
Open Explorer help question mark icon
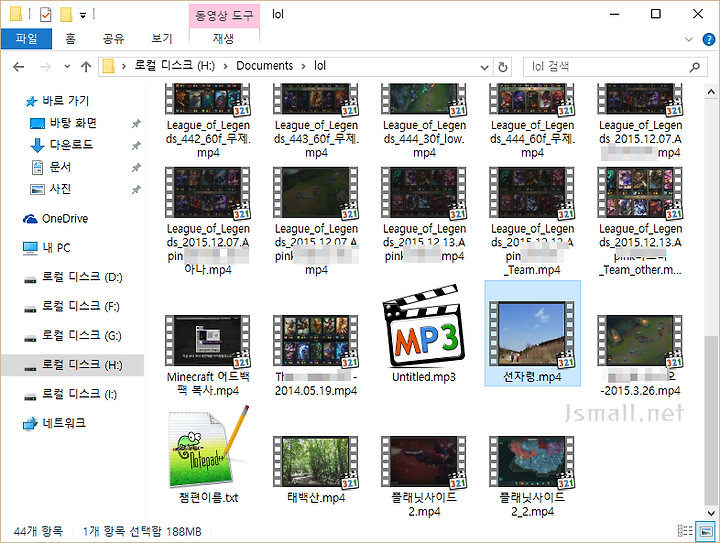709,39
